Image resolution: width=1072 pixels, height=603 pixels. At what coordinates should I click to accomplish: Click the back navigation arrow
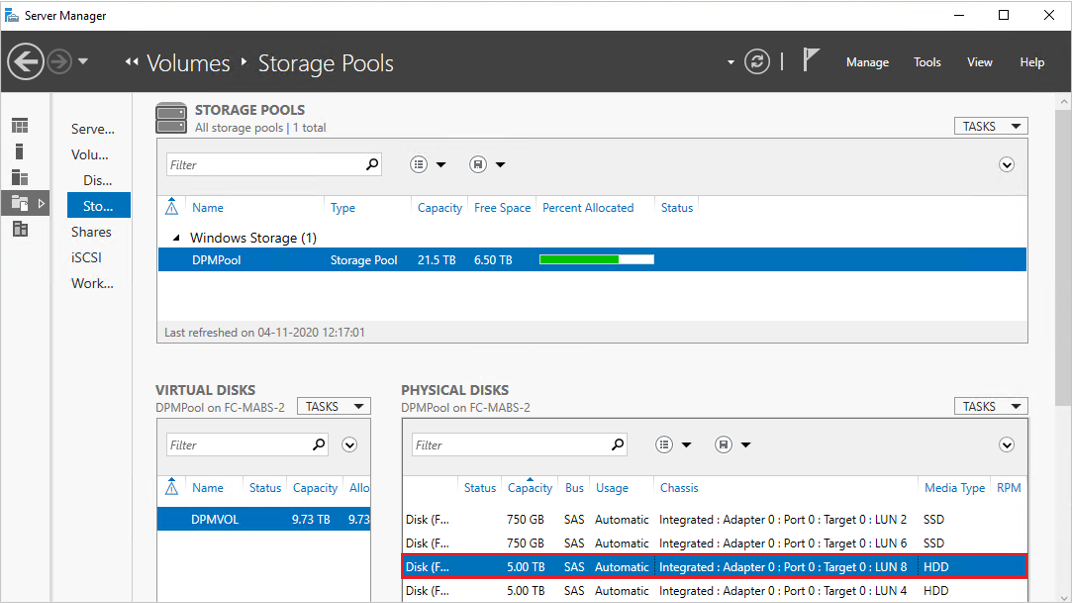pos(25,61)
